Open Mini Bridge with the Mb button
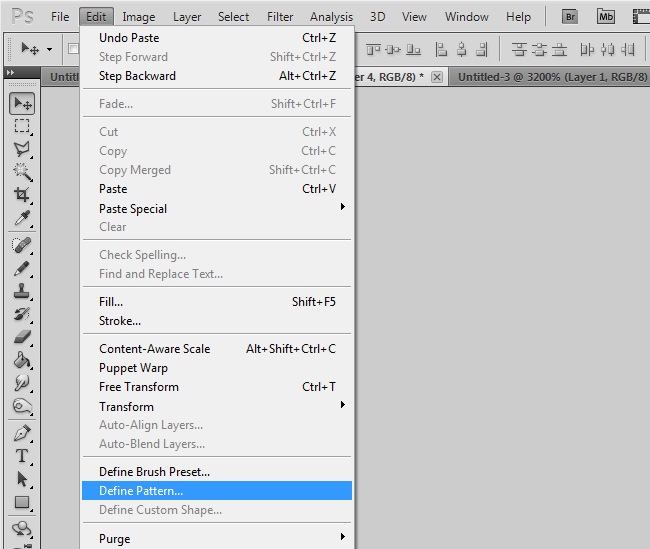This screenshot has width=650, height=549. (x=605, y=16)
